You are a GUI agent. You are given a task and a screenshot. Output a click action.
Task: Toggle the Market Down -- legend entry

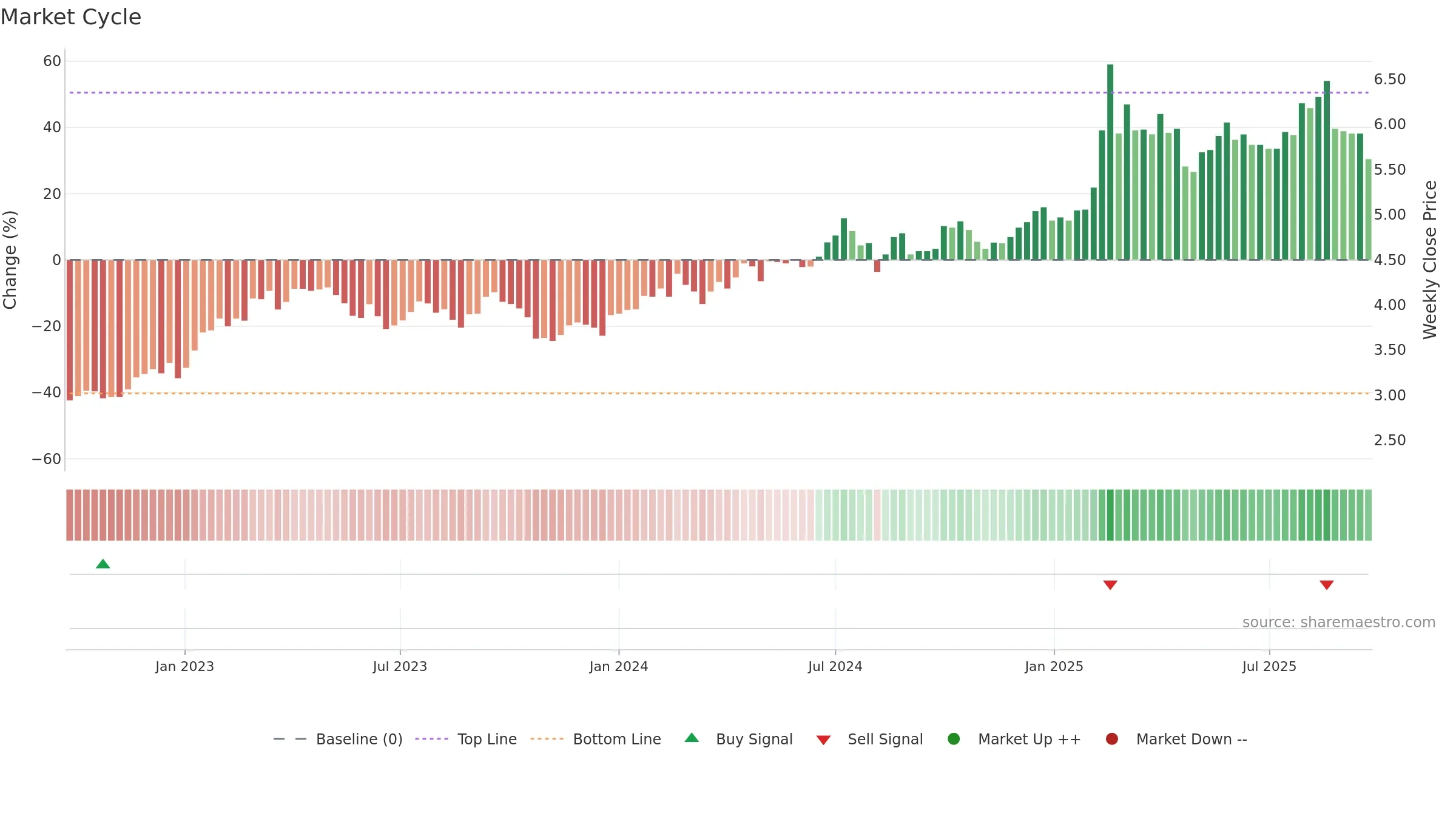click(x=1176, y=739)
